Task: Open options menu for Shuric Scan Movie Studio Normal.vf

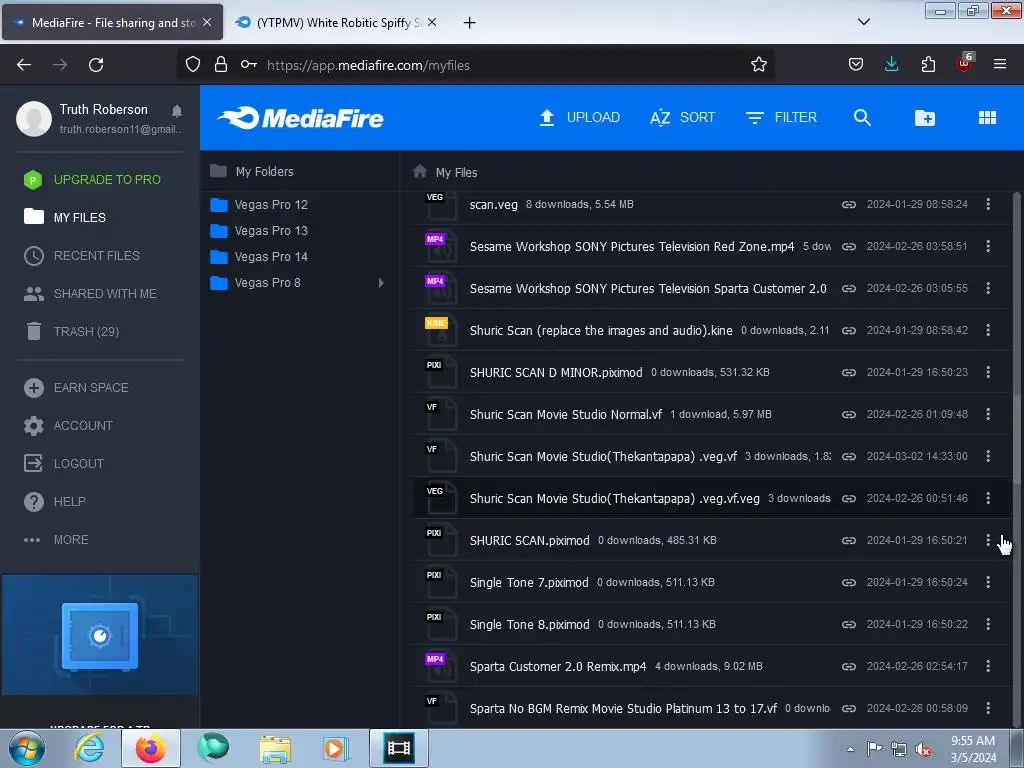Action: pyautogui.click(x=987, y=414)
